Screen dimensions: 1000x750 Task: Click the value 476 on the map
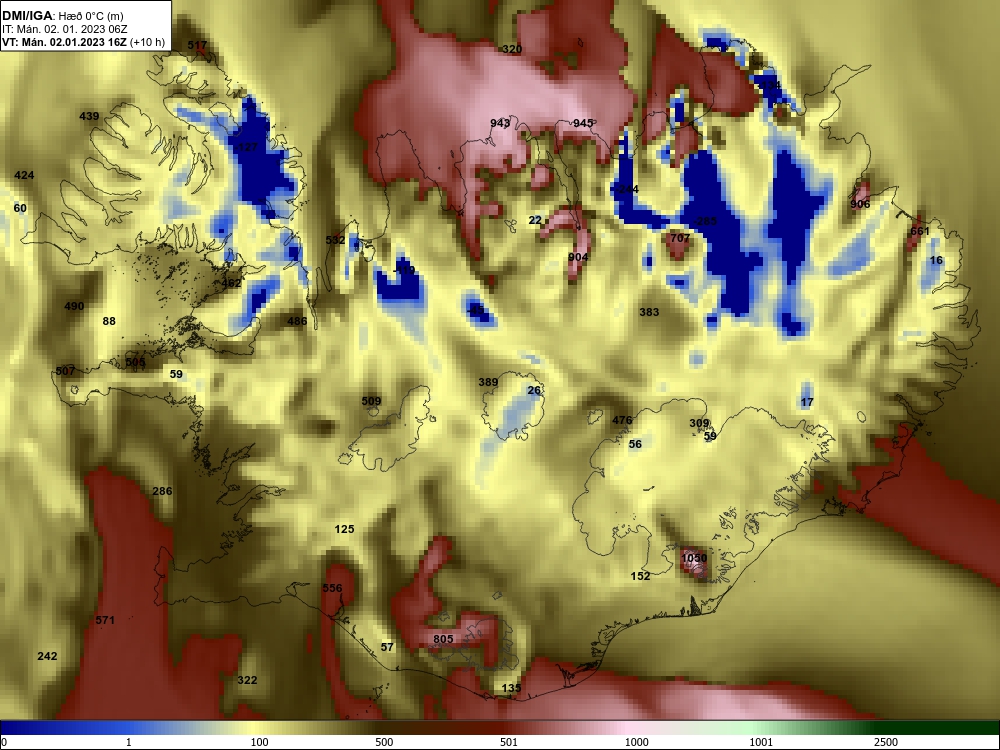622,420
